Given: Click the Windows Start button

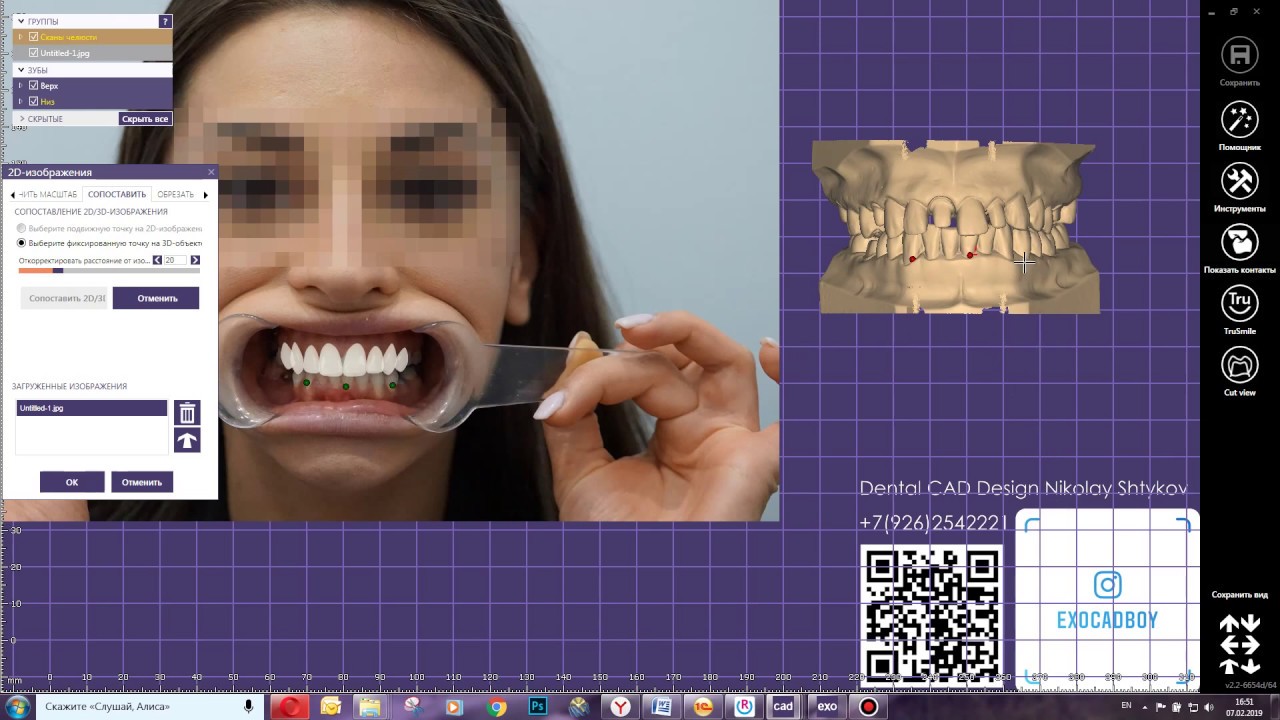Looking at the screenshot, I should point(18,707).
